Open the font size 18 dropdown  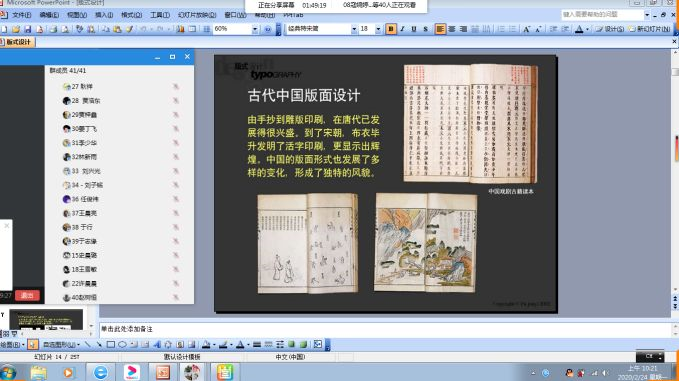click(378, 29)
